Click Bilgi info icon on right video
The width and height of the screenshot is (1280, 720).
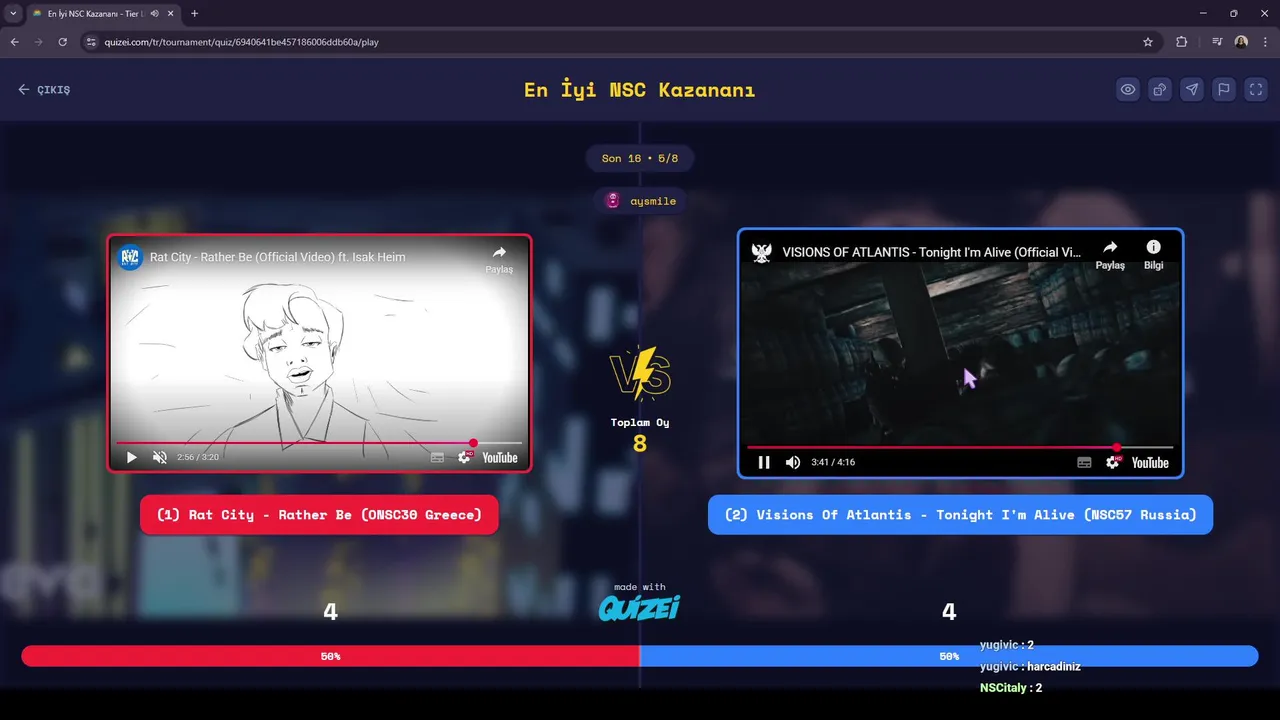pos(1153,254)
